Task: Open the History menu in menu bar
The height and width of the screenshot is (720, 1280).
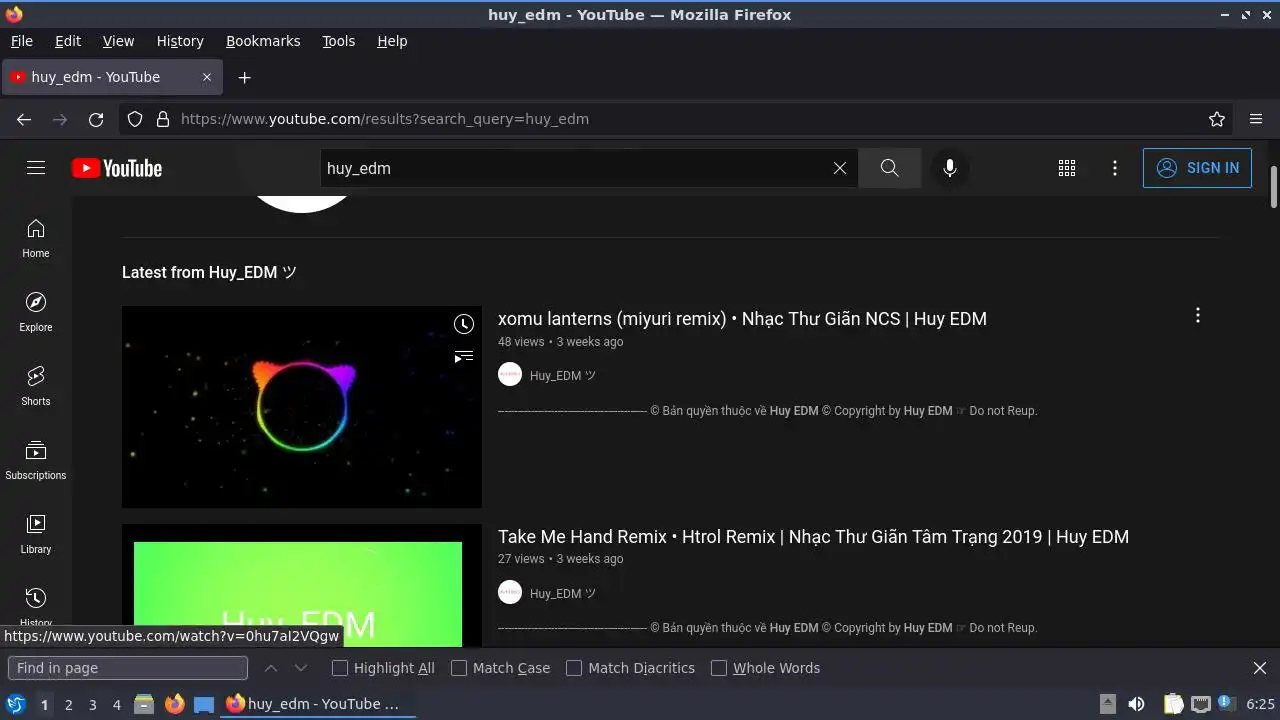Action: (x=180, y=41)
